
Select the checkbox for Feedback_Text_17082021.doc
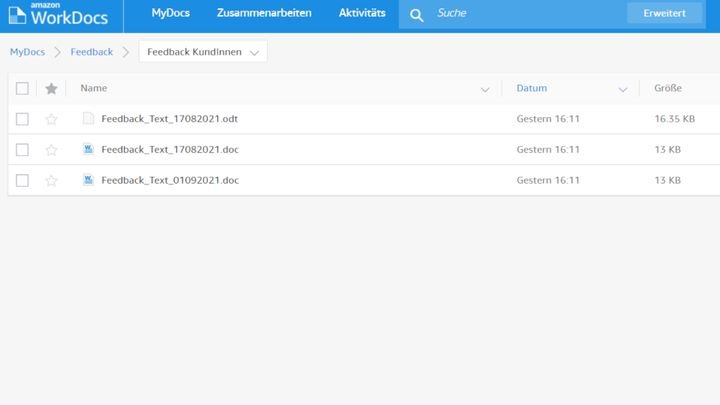point(22,150)
